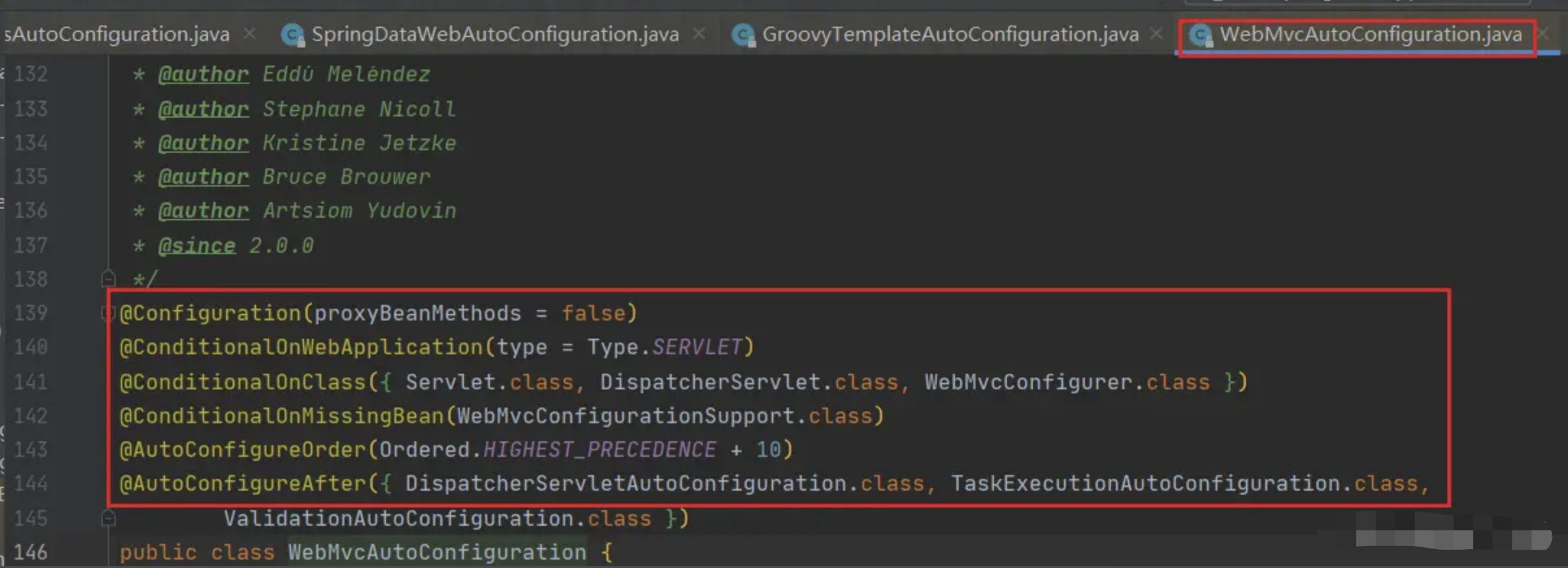Click DispatcherServletAutoConfiguration class reference
Viewport: 1568px width, 568px height.
pos(626,484)
